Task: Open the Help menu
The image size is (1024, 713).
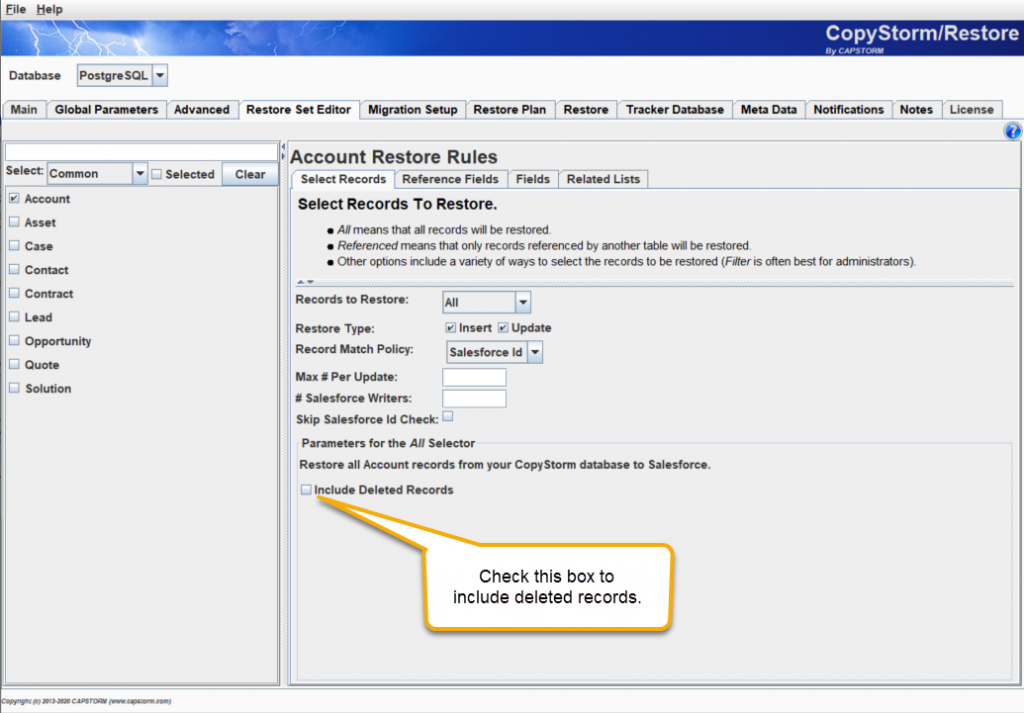Action: tap(50, 9)
